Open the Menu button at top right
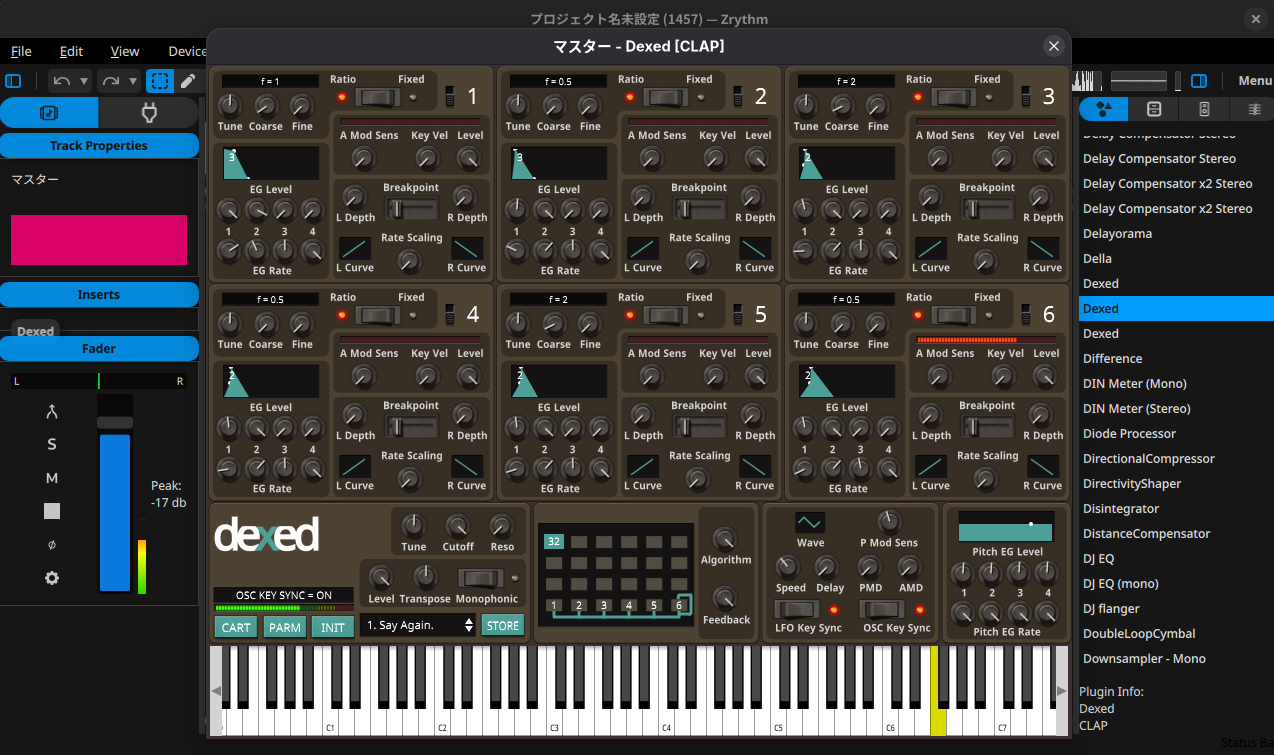This screenshot has height=755, width=1274. (x=1255, y=81)
